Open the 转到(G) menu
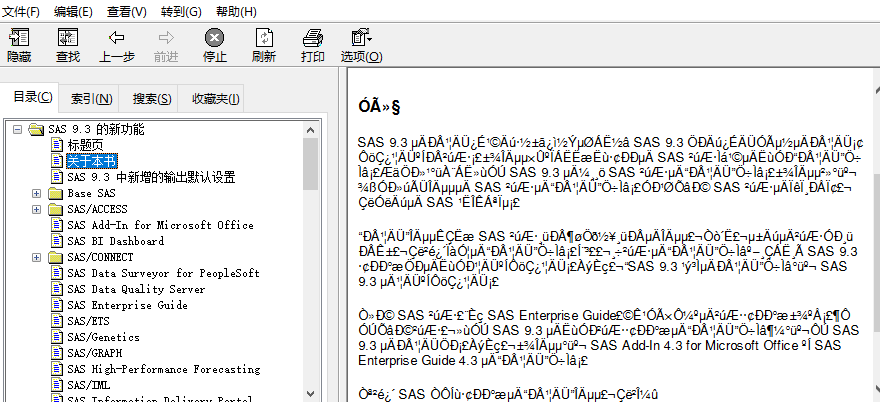Image resolution: width=880 pixels, height=402 pixels. coord(181,11)
